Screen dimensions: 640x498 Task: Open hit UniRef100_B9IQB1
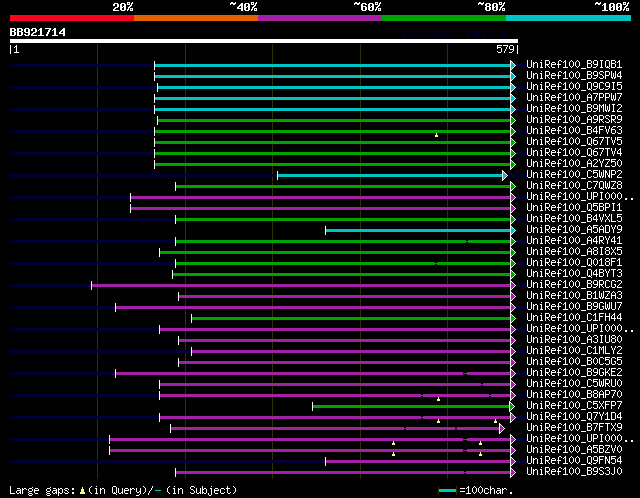pos(574,64)
